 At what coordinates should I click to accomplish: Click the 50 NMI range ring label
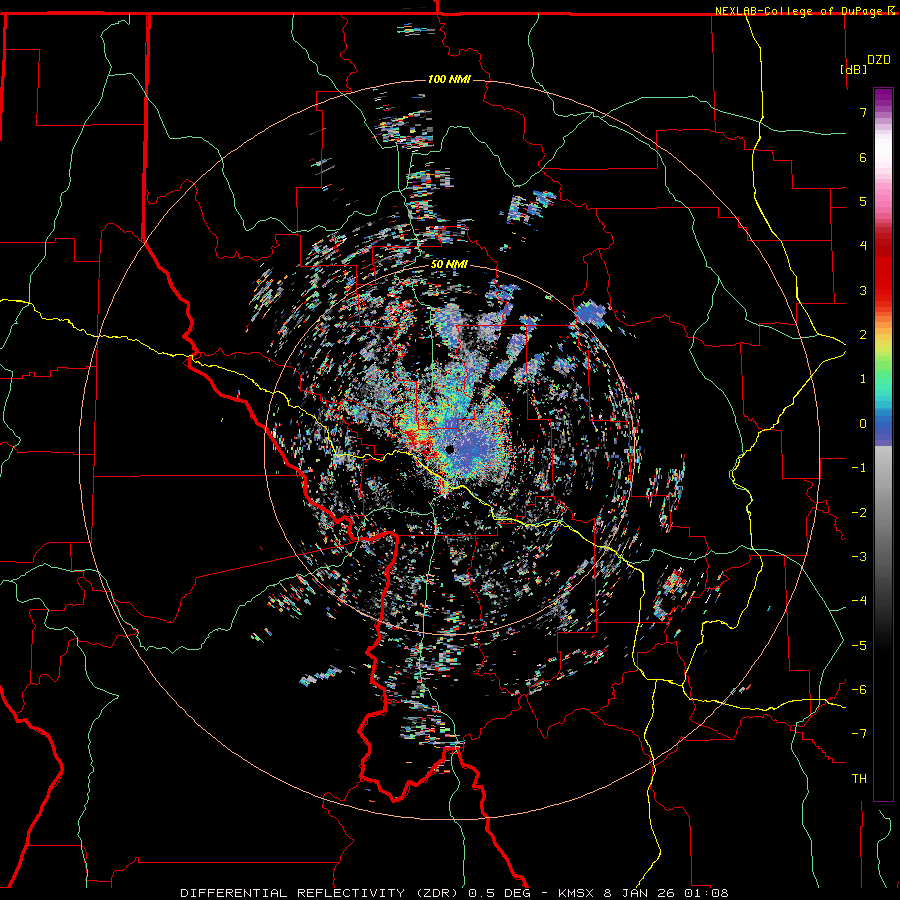coord(449,264)
